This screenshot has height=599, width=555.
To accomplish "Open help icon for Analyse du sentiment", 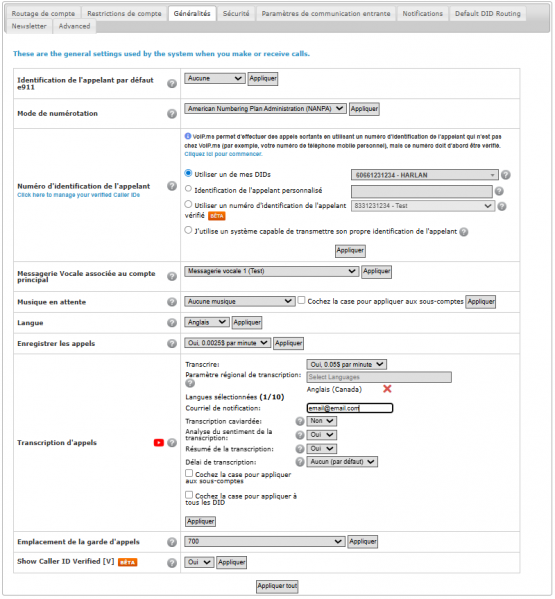I will tap(300, 435).
